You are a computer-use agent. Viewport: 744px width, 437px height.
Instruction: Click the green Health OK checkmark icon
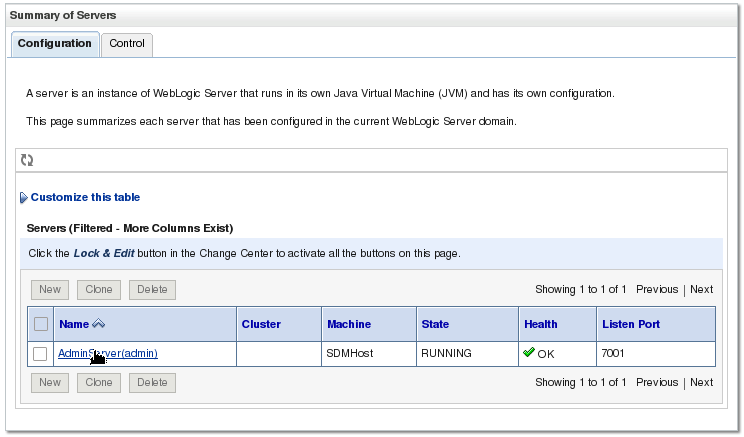click(529, 353)
